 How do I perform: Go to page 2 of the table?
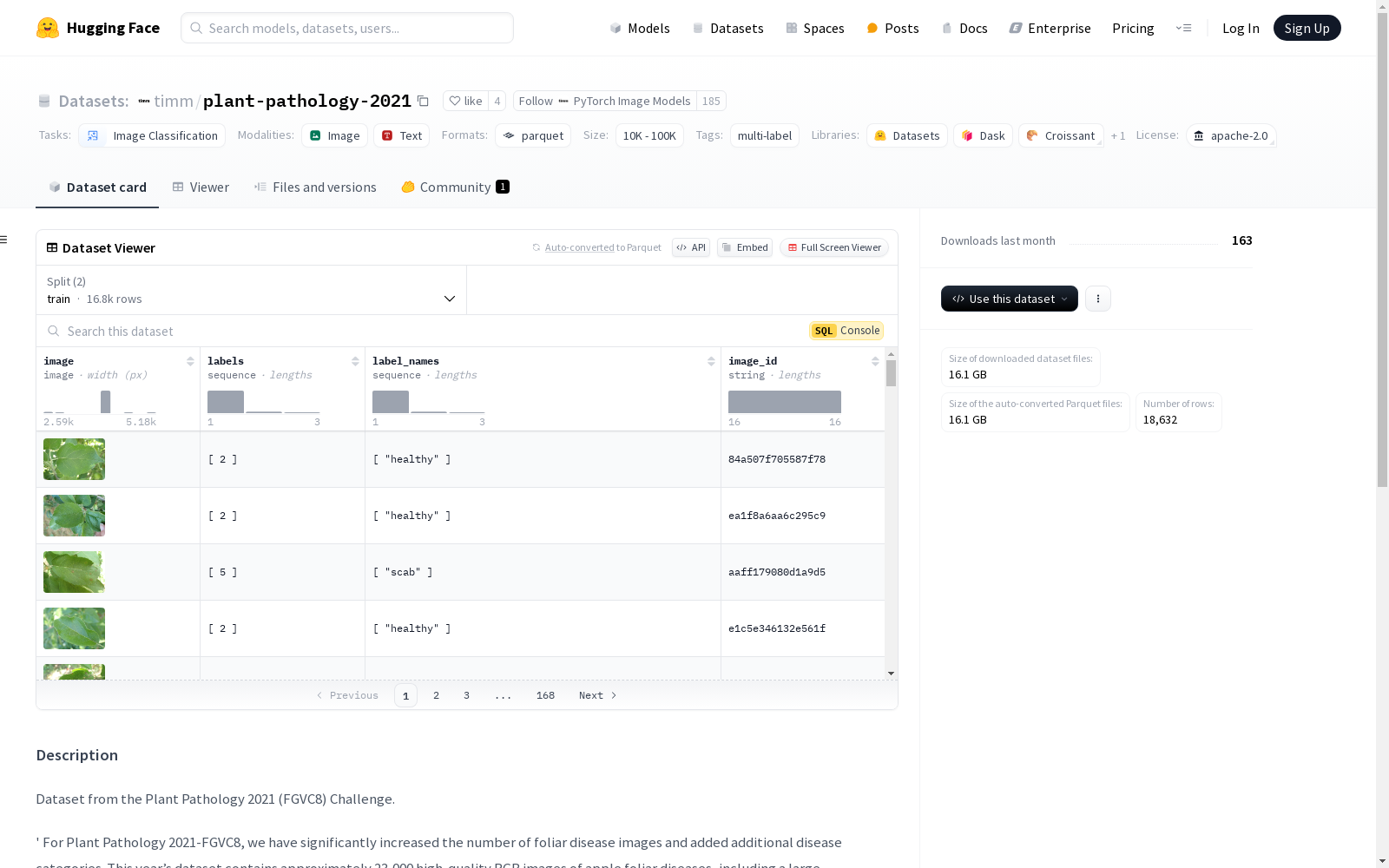click(436, 695)
